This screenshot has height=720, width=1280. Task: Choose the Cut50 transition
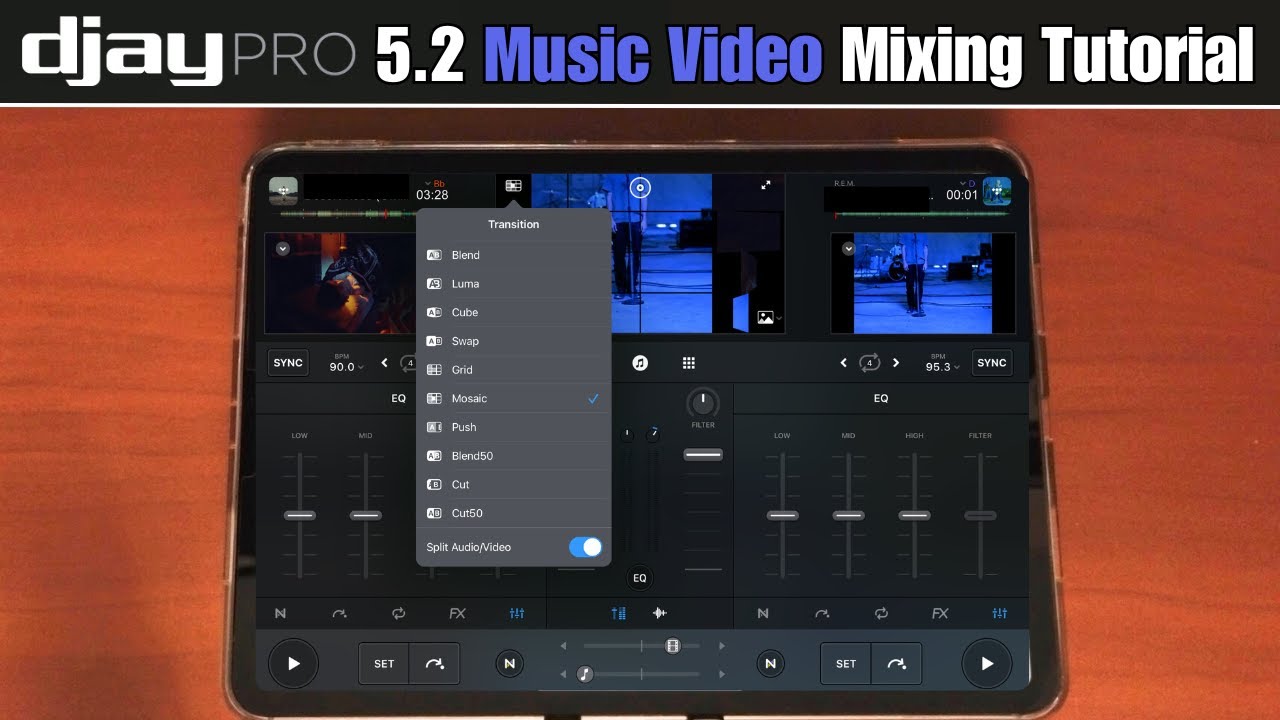pos(513,513)
